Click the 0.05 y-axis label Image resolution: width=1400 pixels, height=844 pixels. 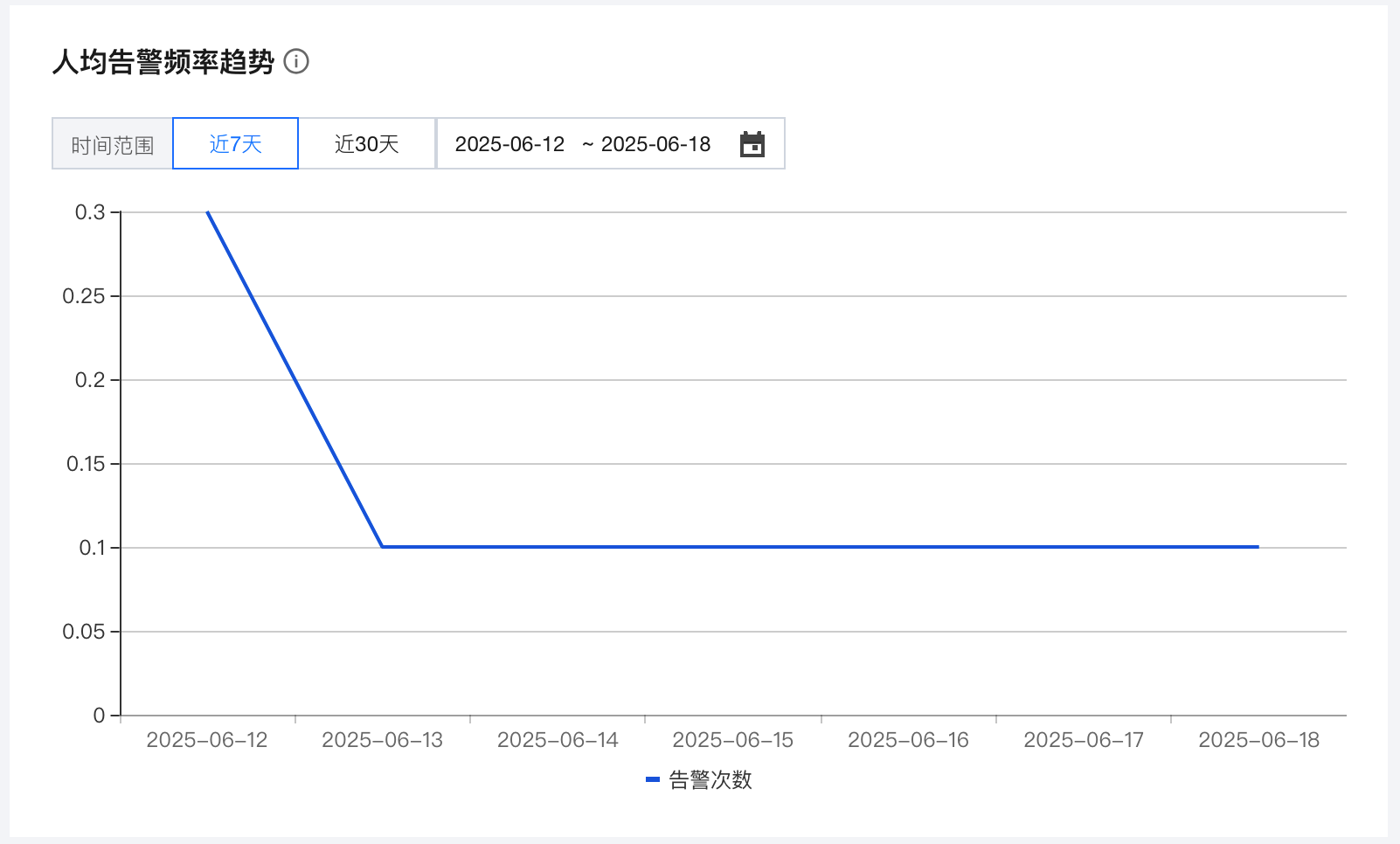84,632
